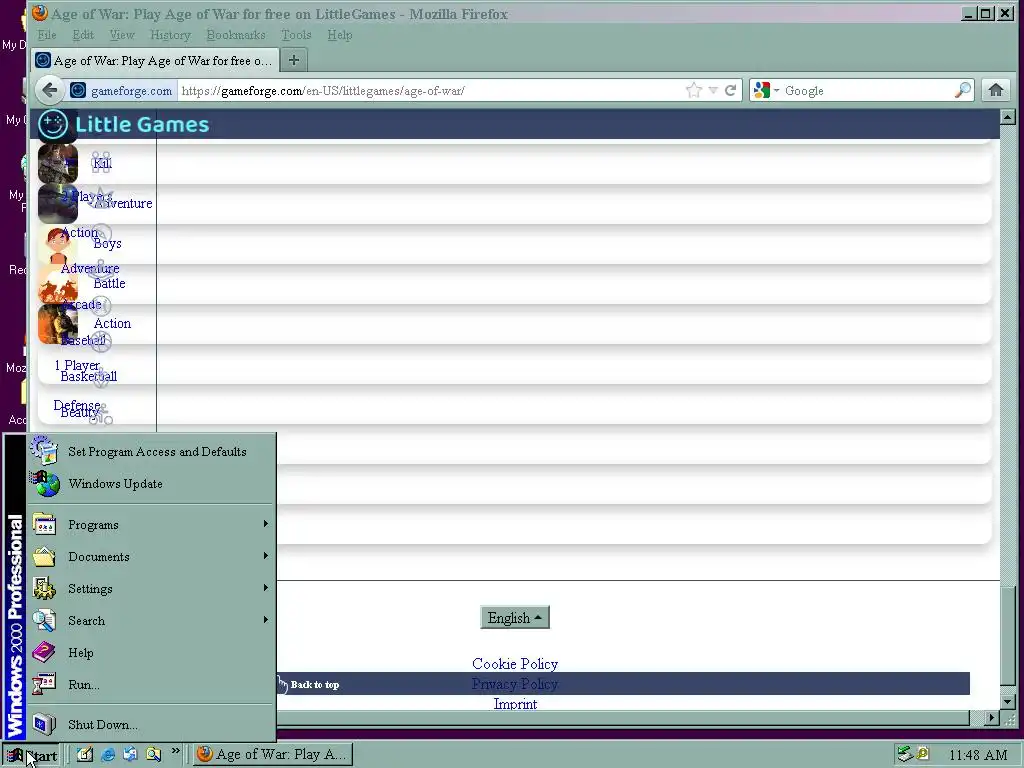1024x768 pixels.
Task: Open the English language dropdown
Action: (x=515, y=618)
